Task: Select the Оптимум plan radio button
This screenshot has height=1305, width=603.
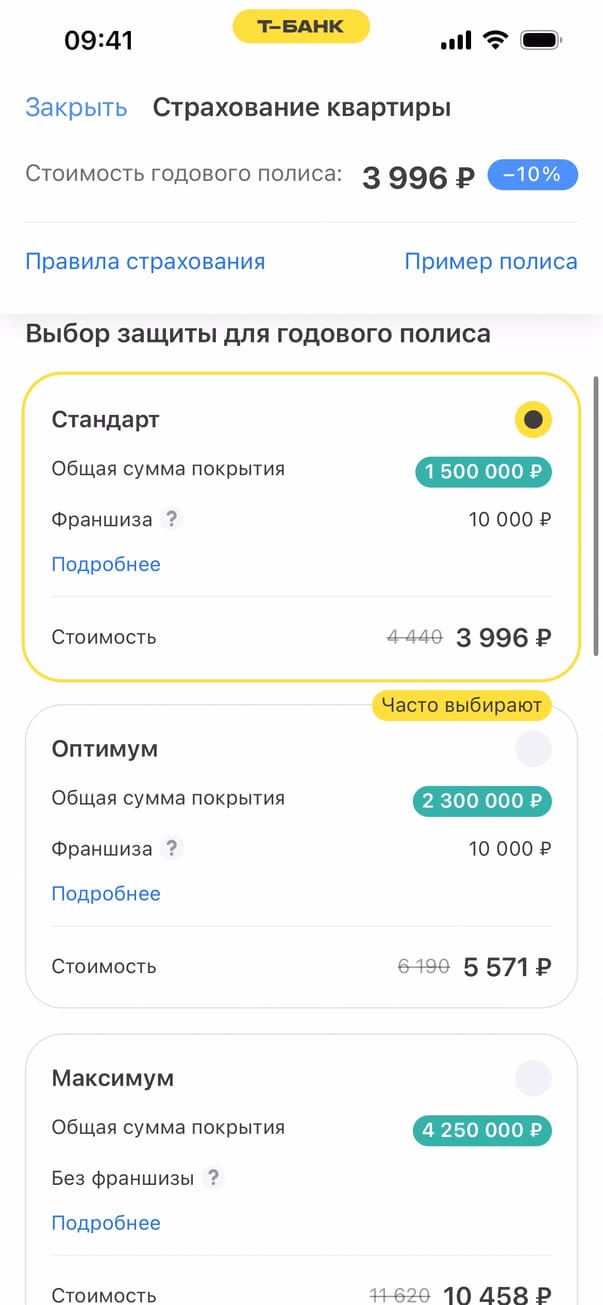Action: tap(533, 749)
